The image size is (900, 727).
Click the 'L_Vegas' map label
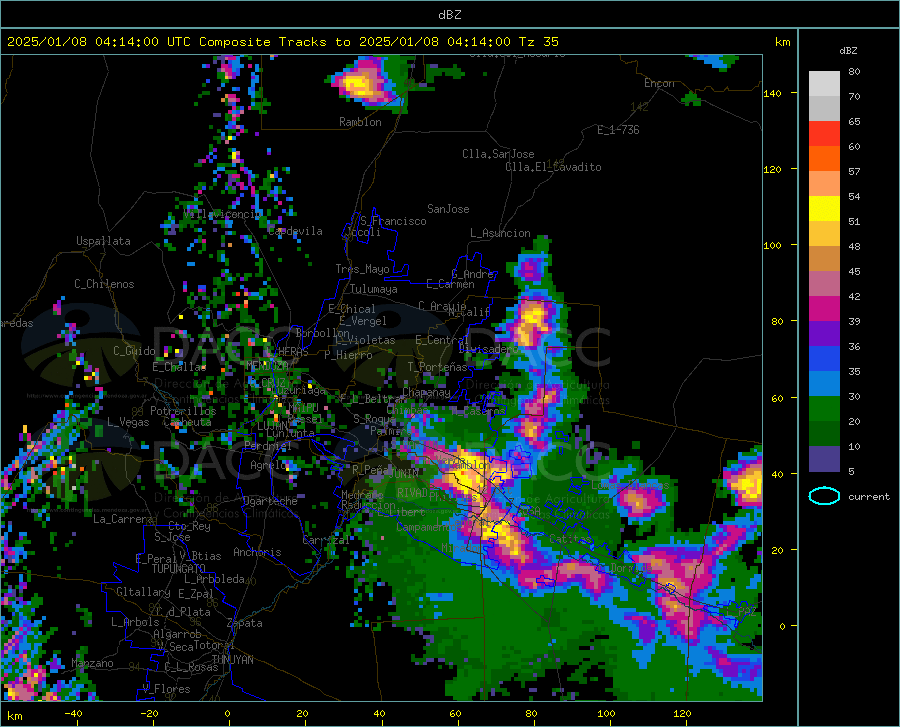pos(128,422)
